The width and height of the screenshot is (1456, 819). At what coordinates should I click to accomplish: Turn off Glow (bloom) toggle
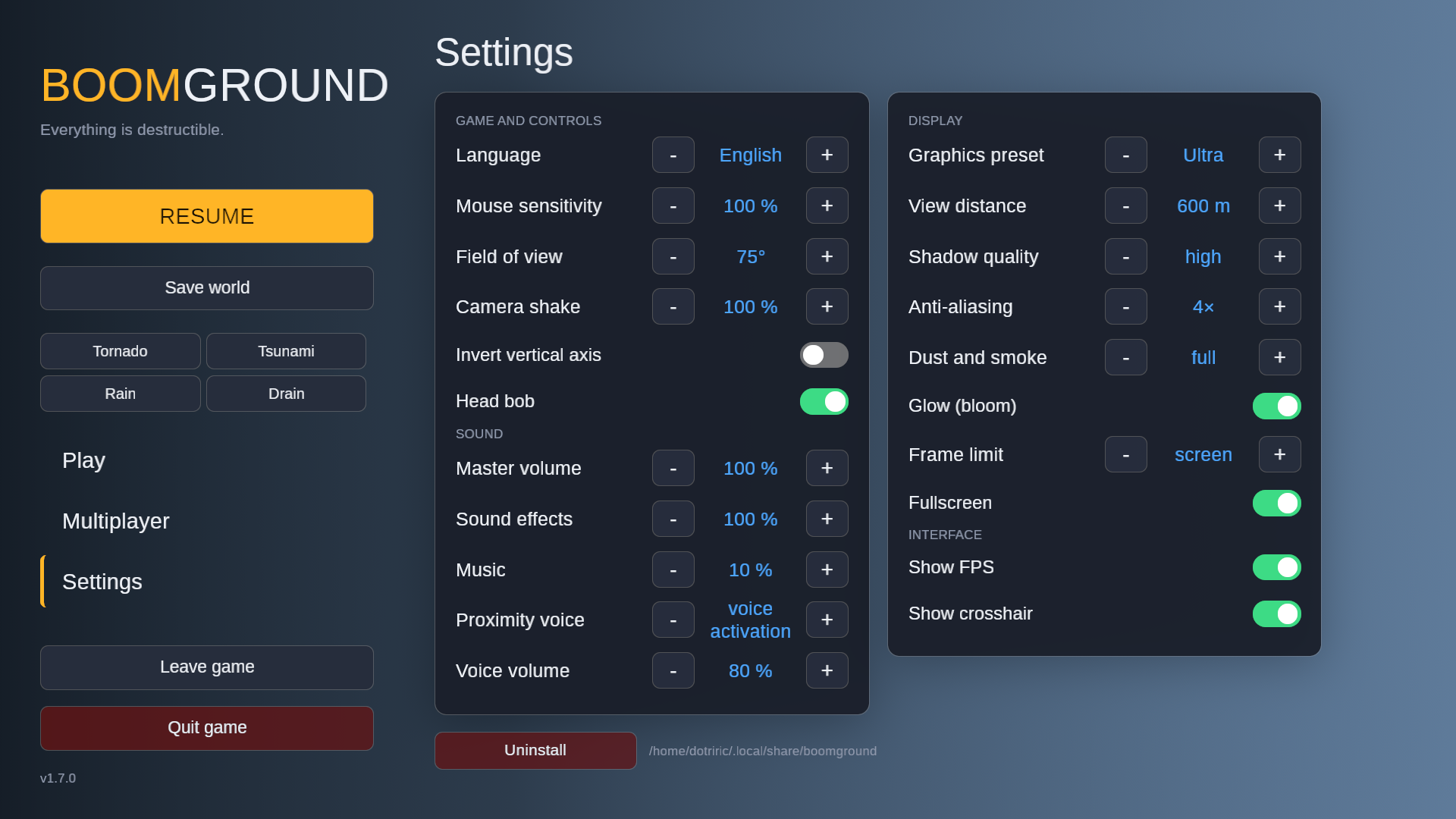tap(1276, 406)
